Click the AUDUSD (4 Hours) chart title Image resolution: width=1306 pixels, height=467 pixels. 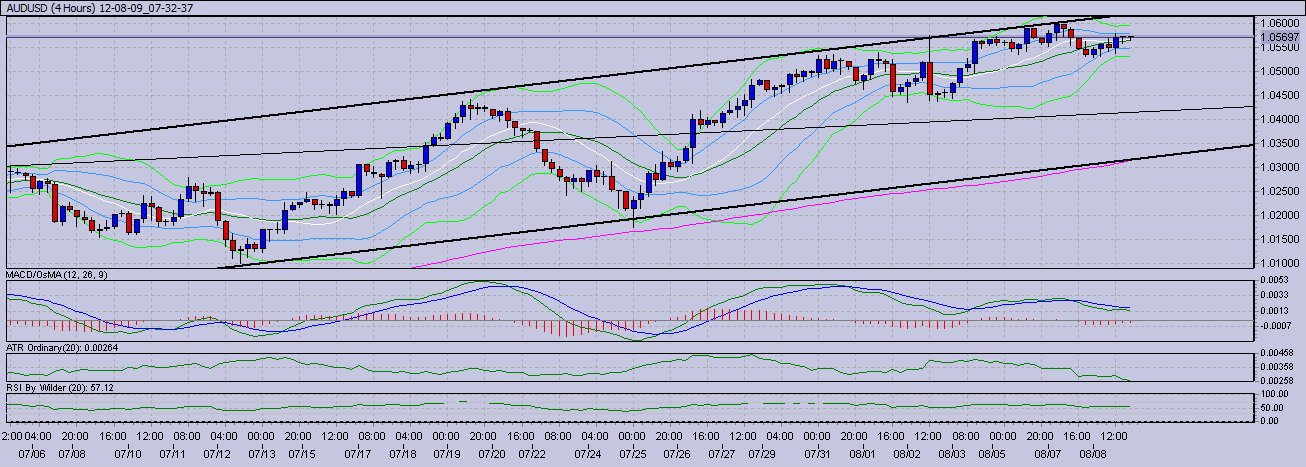pyautogui.click(x=50, y=7)
